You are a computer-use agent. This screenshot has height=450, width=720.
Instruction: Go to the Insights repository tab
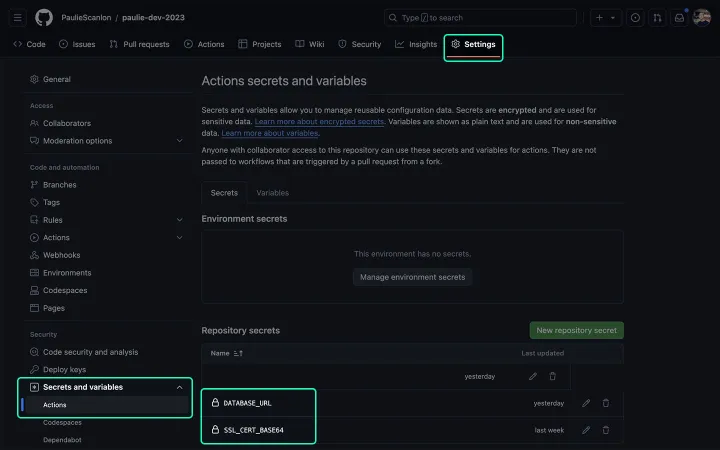pyautogui.click(x=416, y=44)
